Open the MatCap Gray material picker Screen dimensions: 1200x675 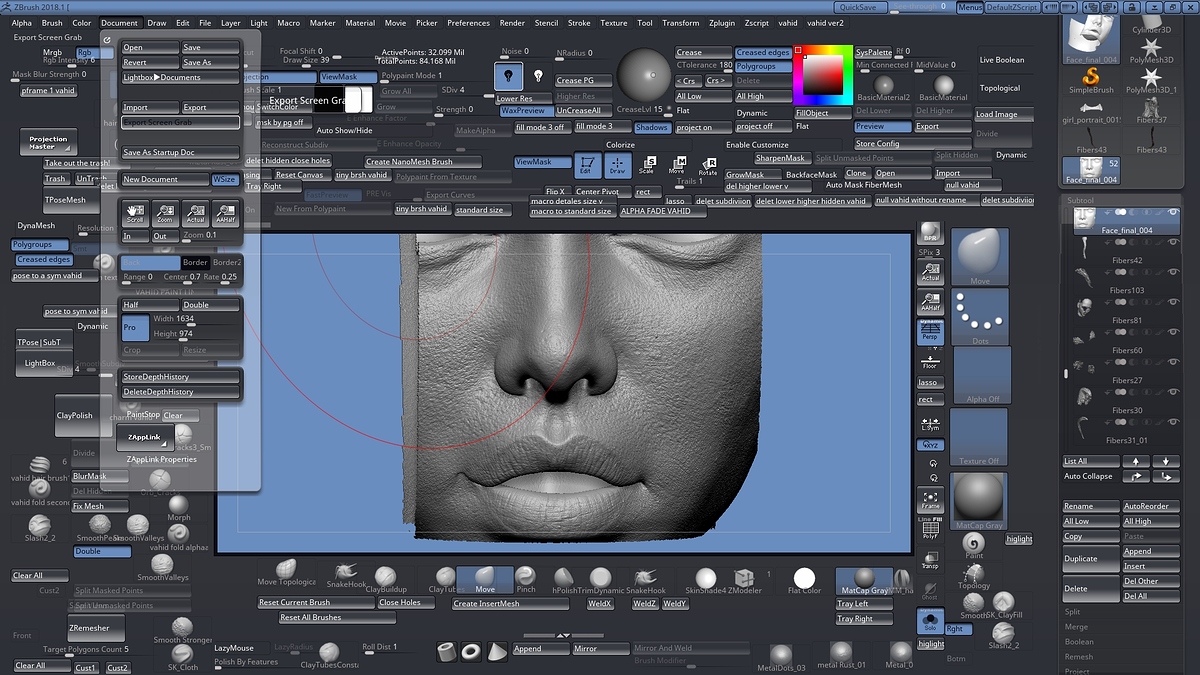pos(980,501)
